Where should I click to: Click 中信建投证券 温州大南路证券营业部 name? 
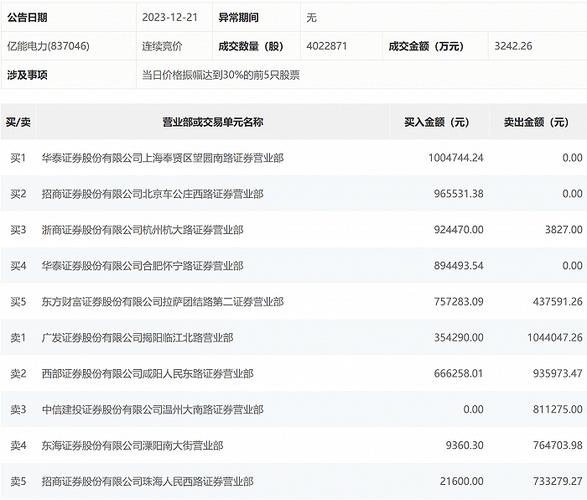click(x=152, y=409)
